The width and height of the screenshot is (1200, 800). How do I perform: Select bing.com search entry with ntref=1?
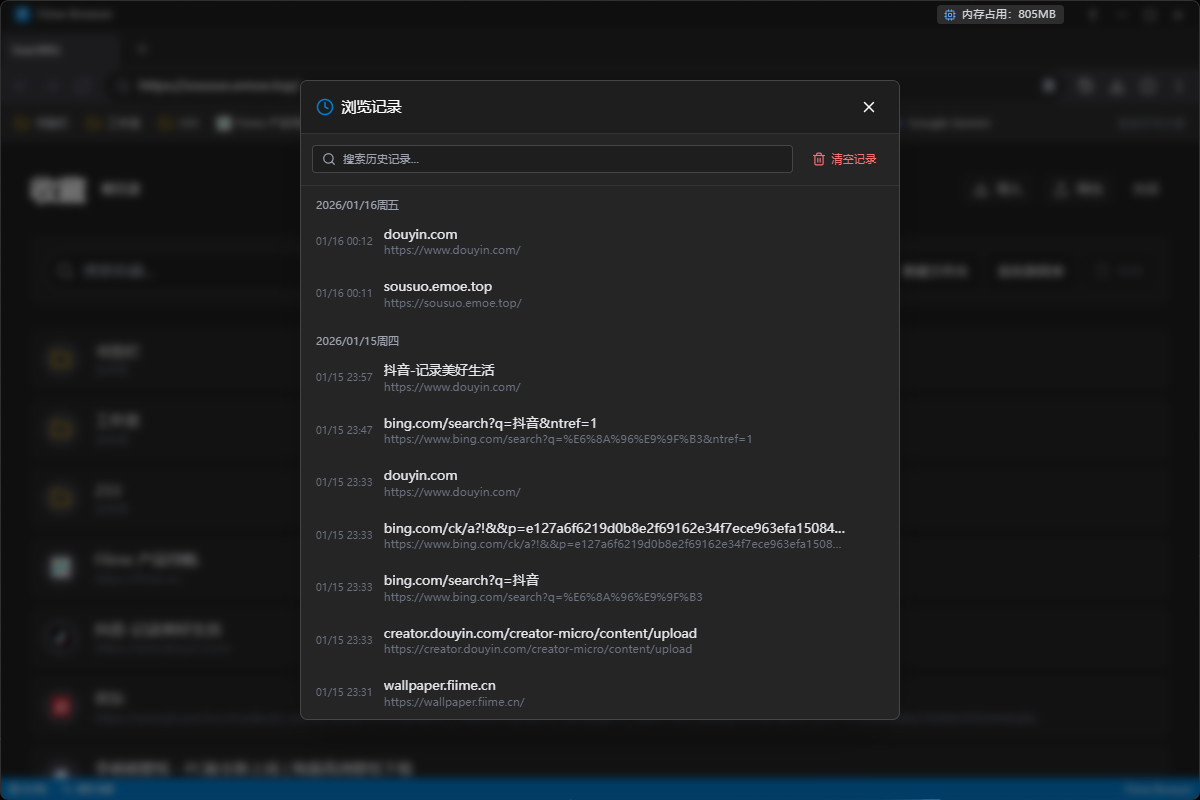coord(600,430)
